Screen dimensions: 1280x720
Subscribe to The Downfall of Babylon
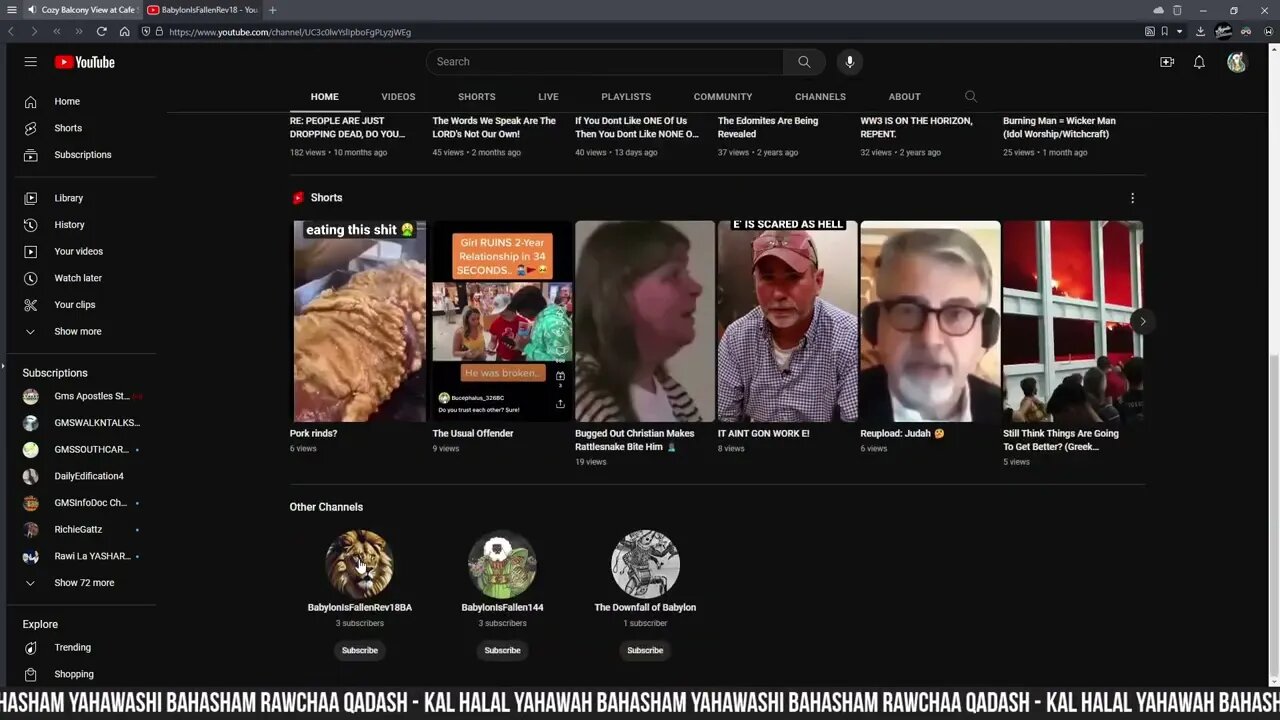click(x=645, y=650)
